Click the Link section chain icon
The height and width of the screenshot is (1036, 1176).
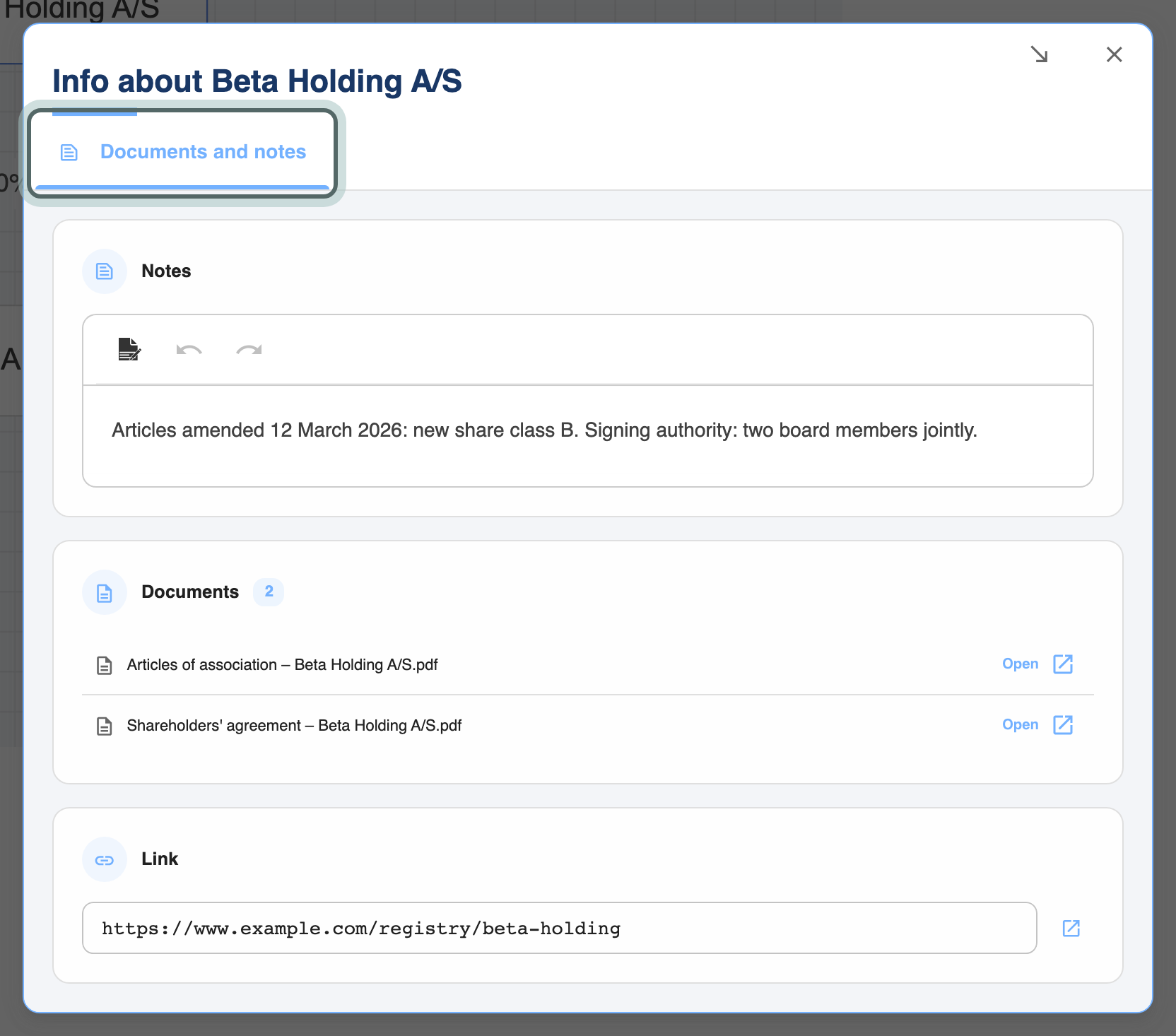(x=105, y=859)
